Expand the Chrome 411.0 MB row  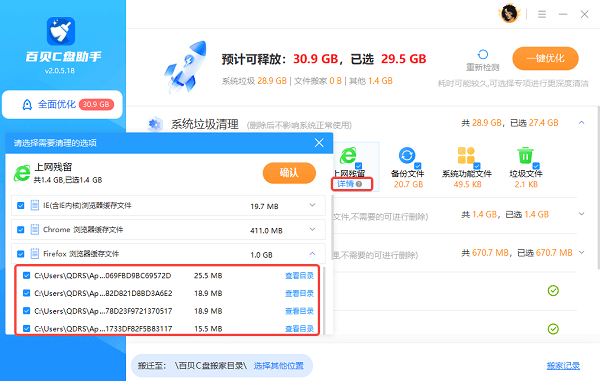point(312,230)
